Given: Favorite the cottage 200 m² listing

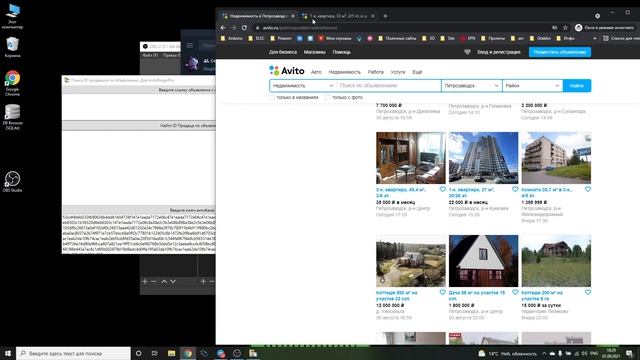Looking at the screenshot, I should 588,292.
